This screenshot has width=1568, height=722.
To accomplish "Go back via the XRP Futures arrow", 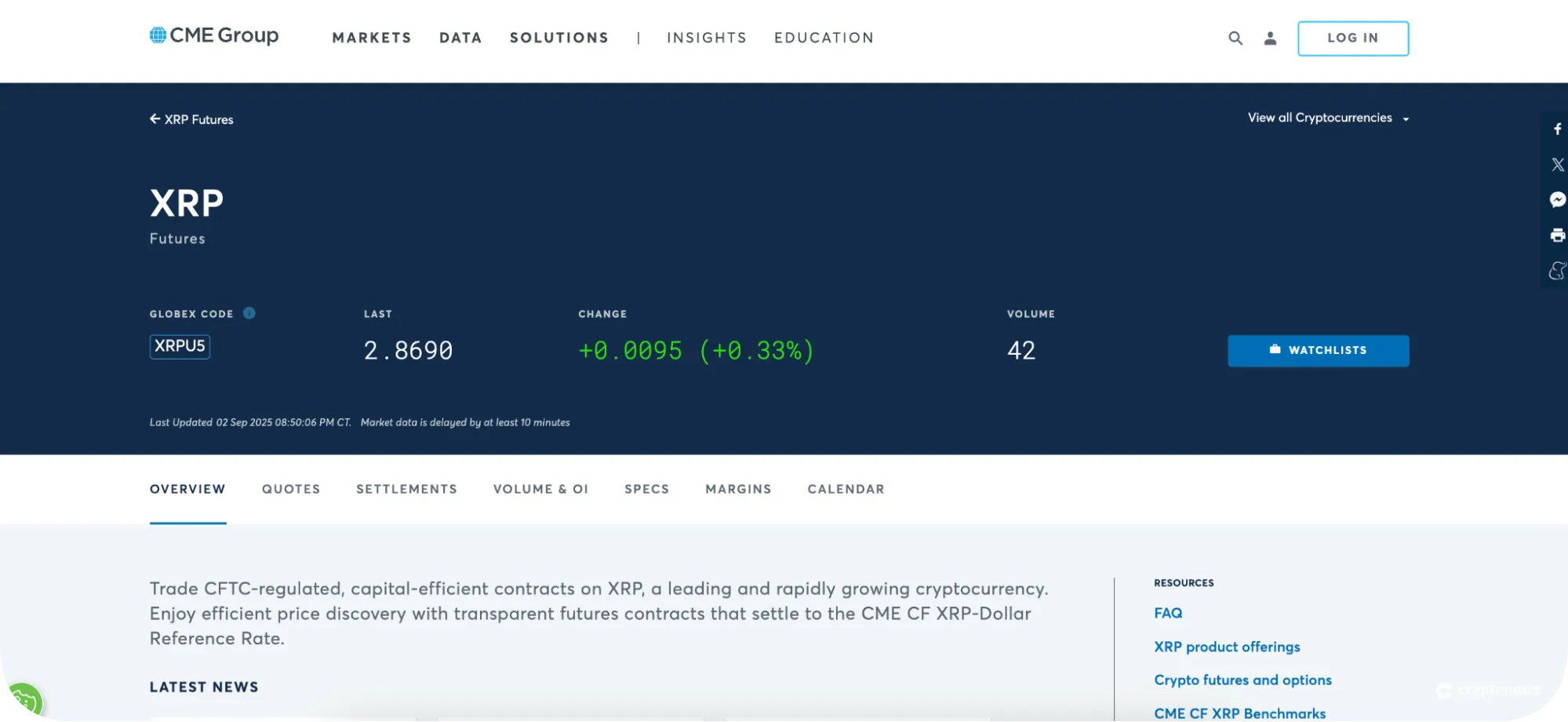I will (191, 119).
